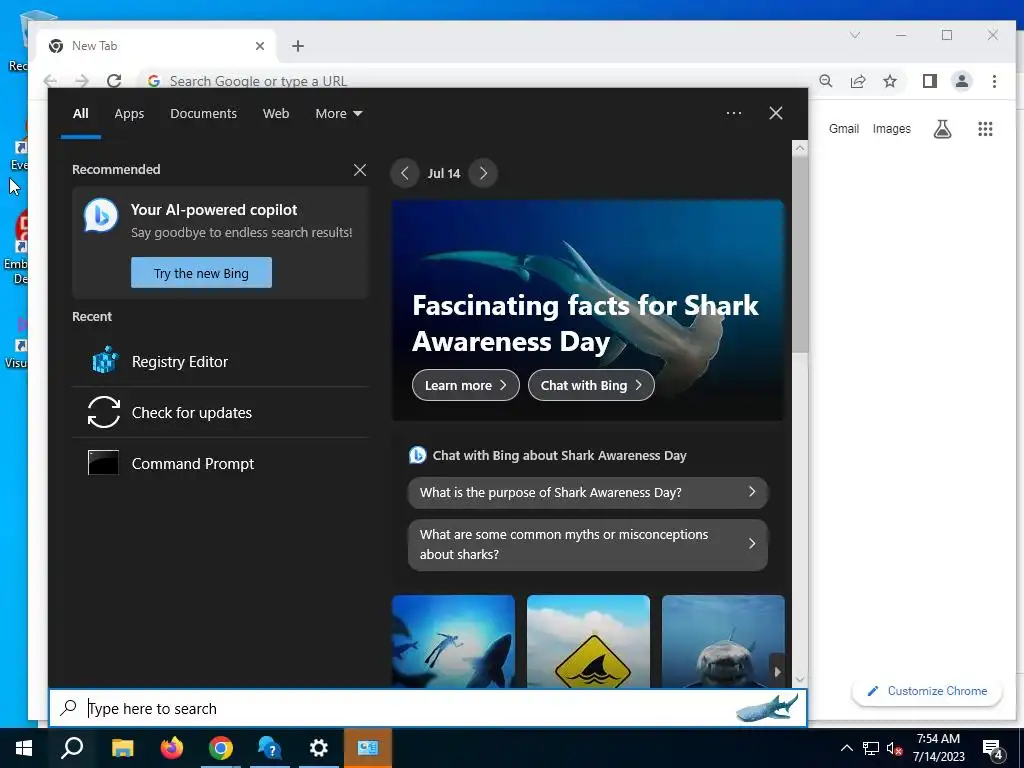
Task: Click Chat with Bing button
Action: [591, 385]
